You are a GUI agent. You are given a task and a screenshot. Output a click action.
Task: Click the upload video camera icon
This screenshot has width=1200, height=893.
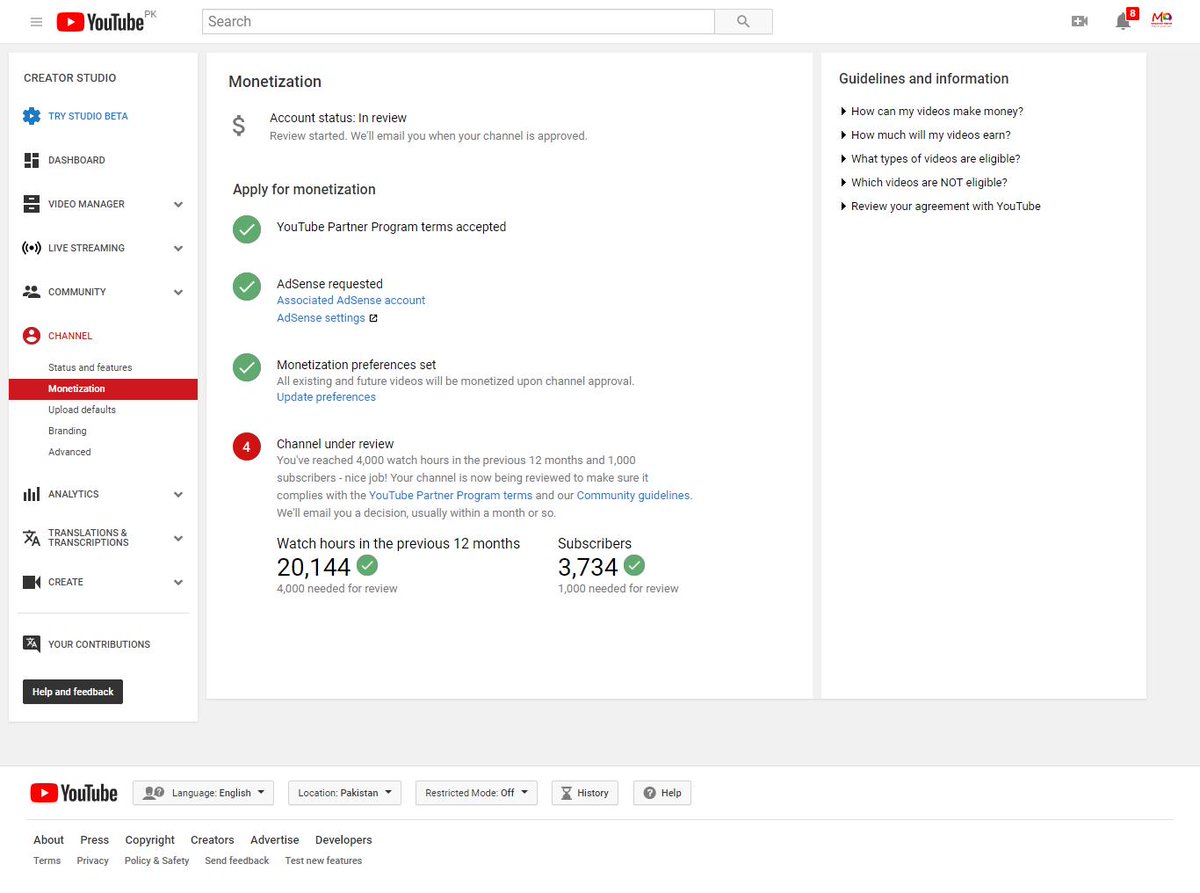1079,21
